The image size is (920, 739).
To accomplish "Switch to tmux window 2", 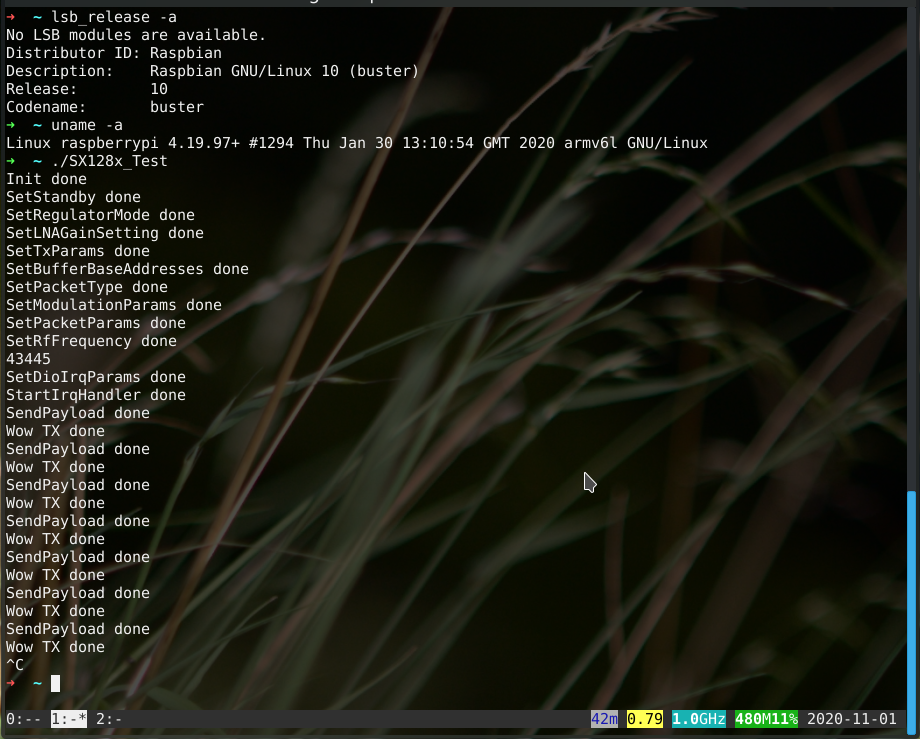I will point(109,719).
